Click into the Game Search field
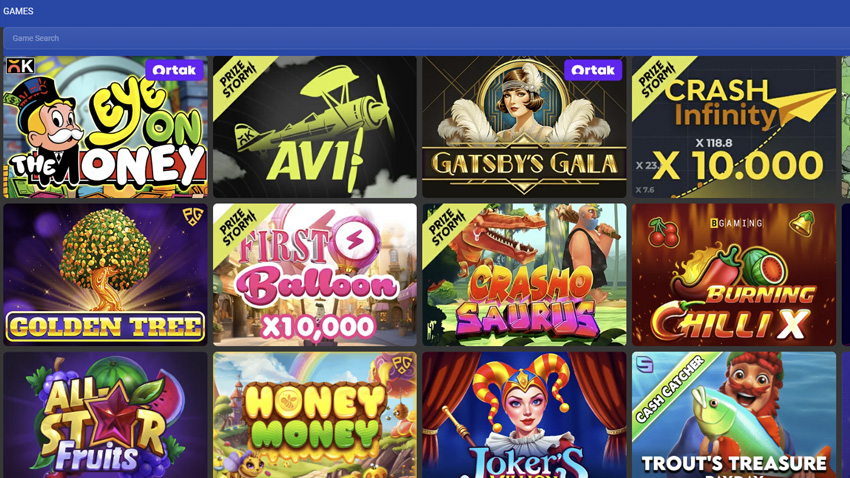The width and height of the screenshot is (850, 478). coord(427,38)
